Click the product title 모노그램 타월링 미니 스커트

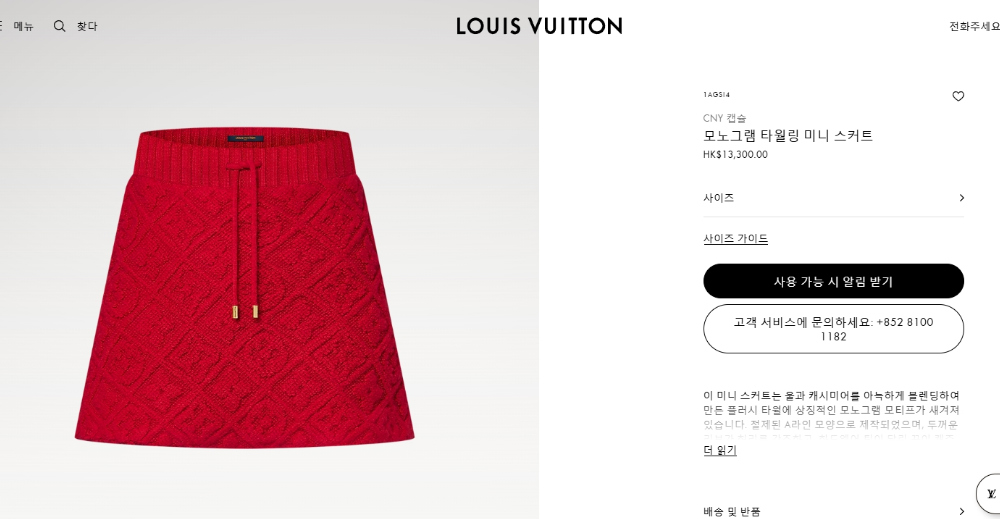click(x=788, y=135)
